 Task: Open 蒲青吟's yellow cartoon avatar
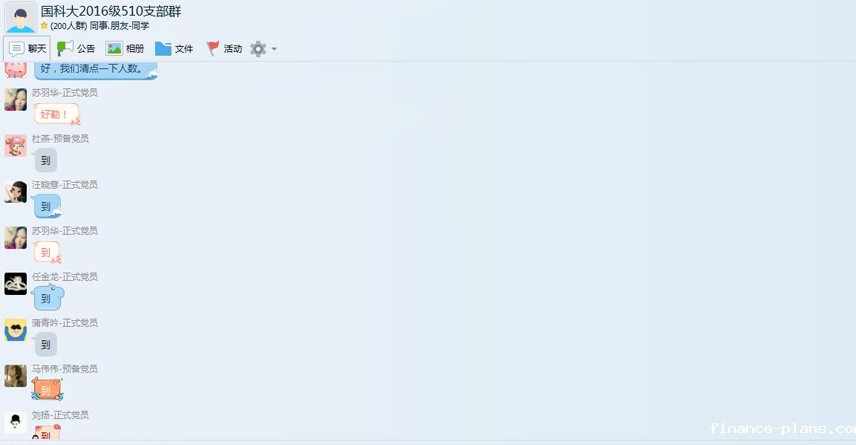[15, 330]
